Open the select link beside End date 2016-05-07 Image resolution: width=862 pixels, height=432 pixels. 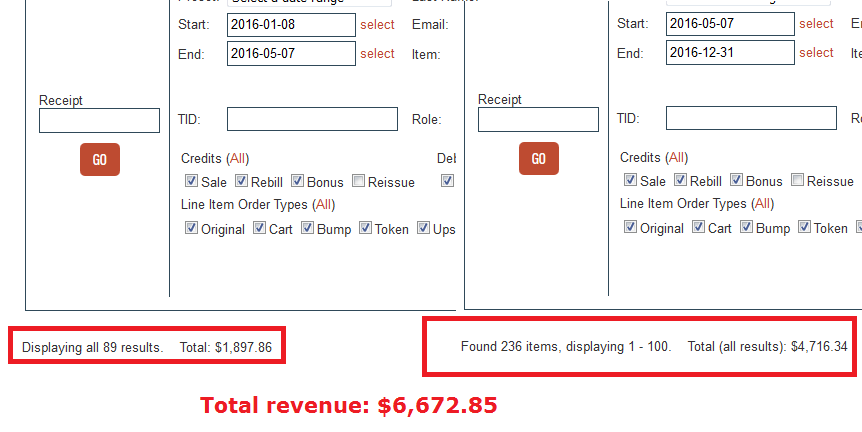point(377,54)
